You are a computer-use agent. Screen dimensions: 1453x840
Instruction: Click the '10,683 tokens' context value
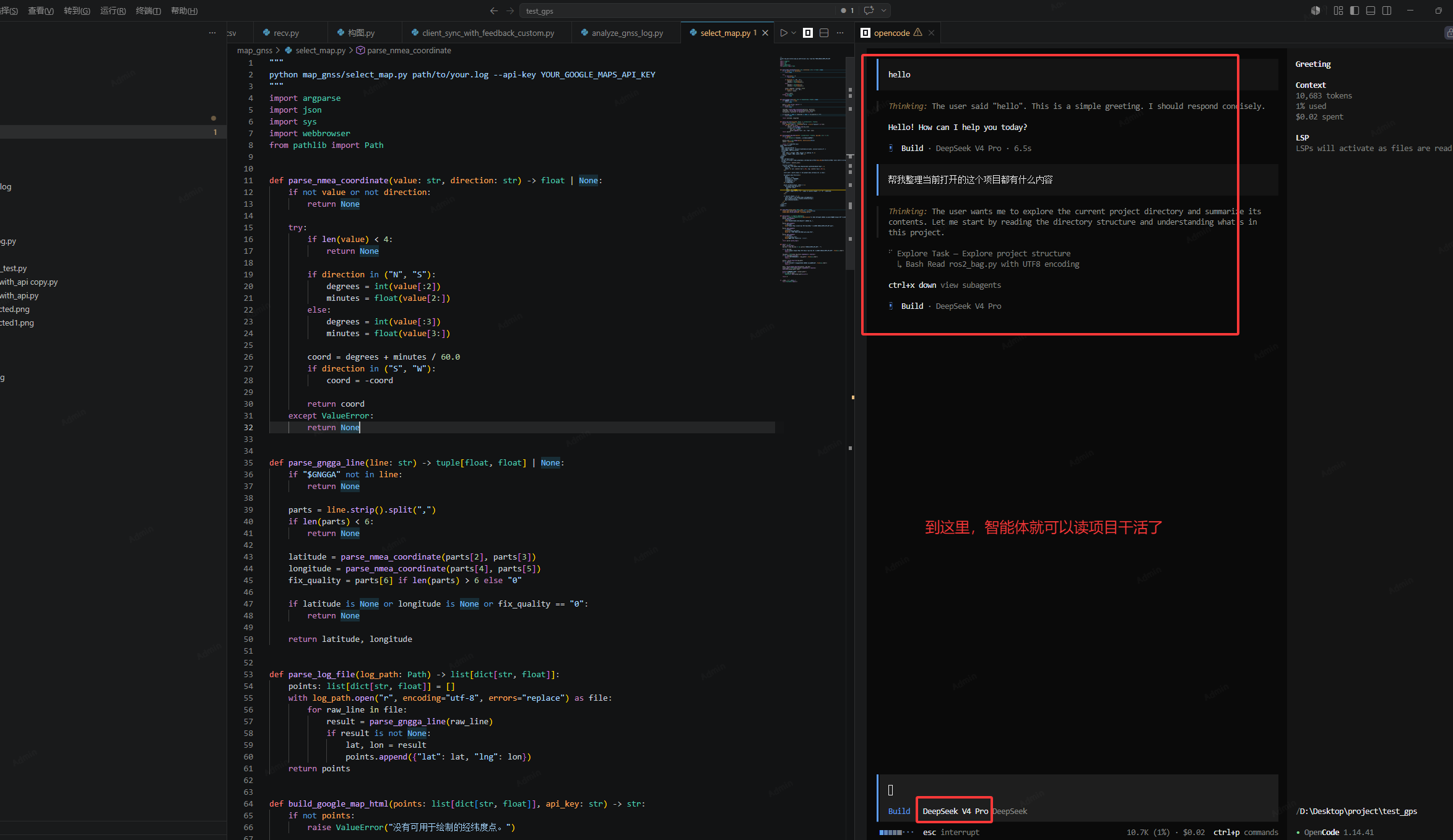click(1324, 95)
